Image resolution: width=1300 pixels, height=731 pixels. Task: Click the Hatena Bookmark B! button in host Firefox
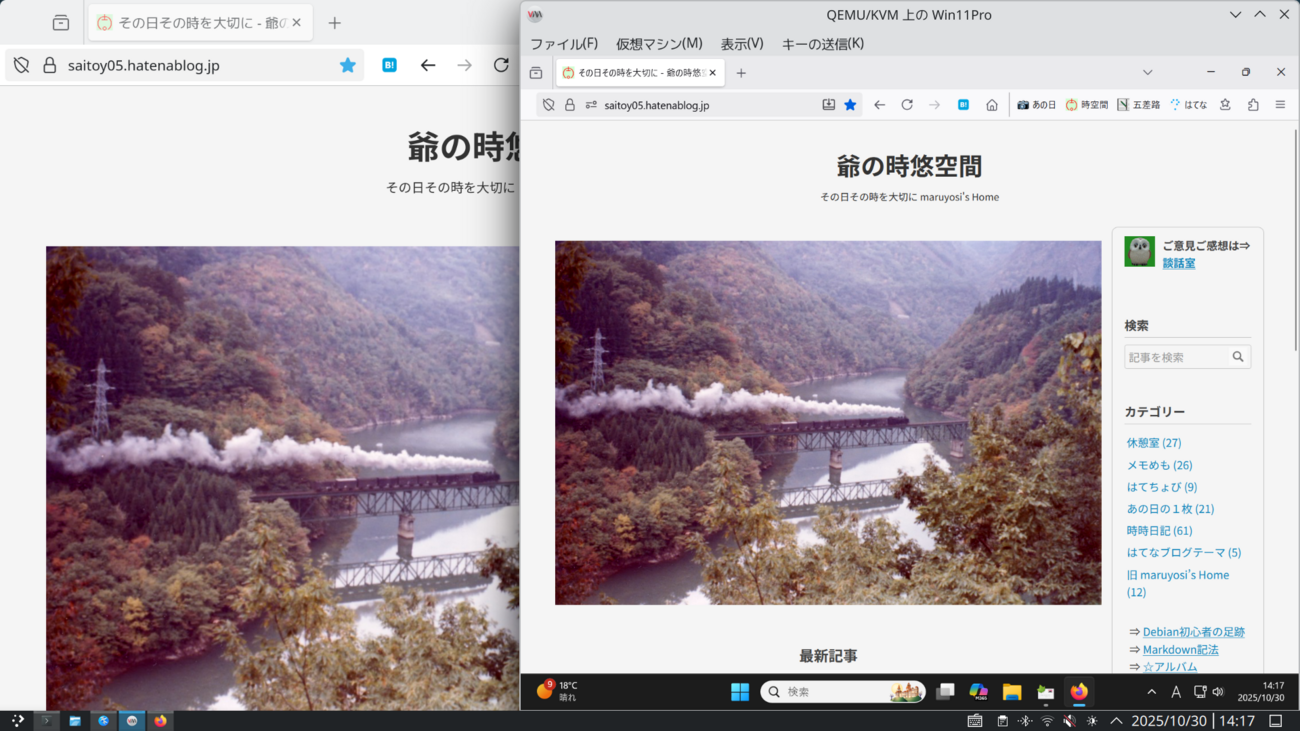389,65
